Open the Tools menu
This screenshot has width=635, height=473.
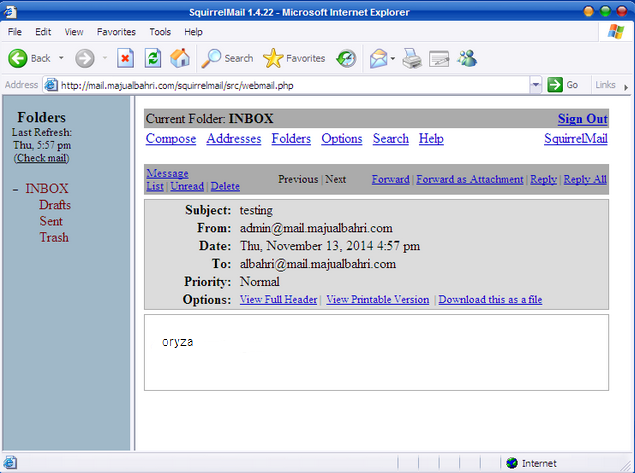pos(160,32)
